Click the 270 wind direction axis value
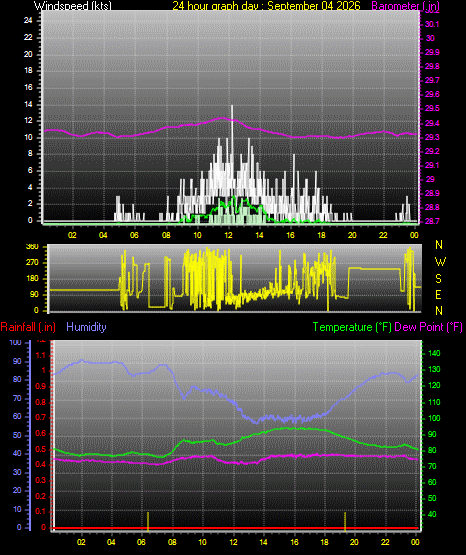466x555 pixels. click(32, 263)
